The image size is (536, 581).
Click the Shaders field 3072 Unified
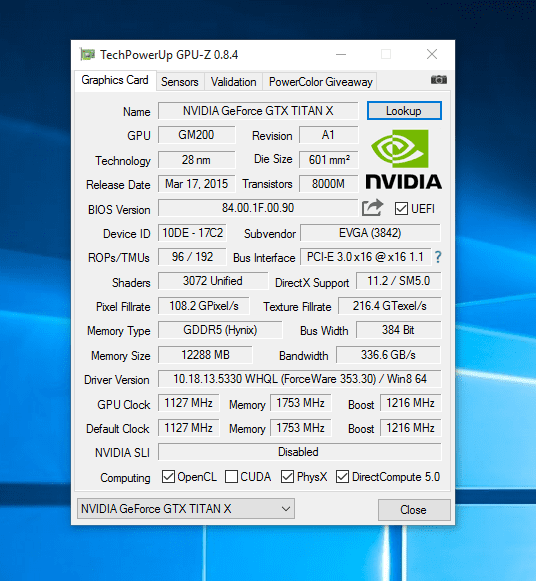213,281
